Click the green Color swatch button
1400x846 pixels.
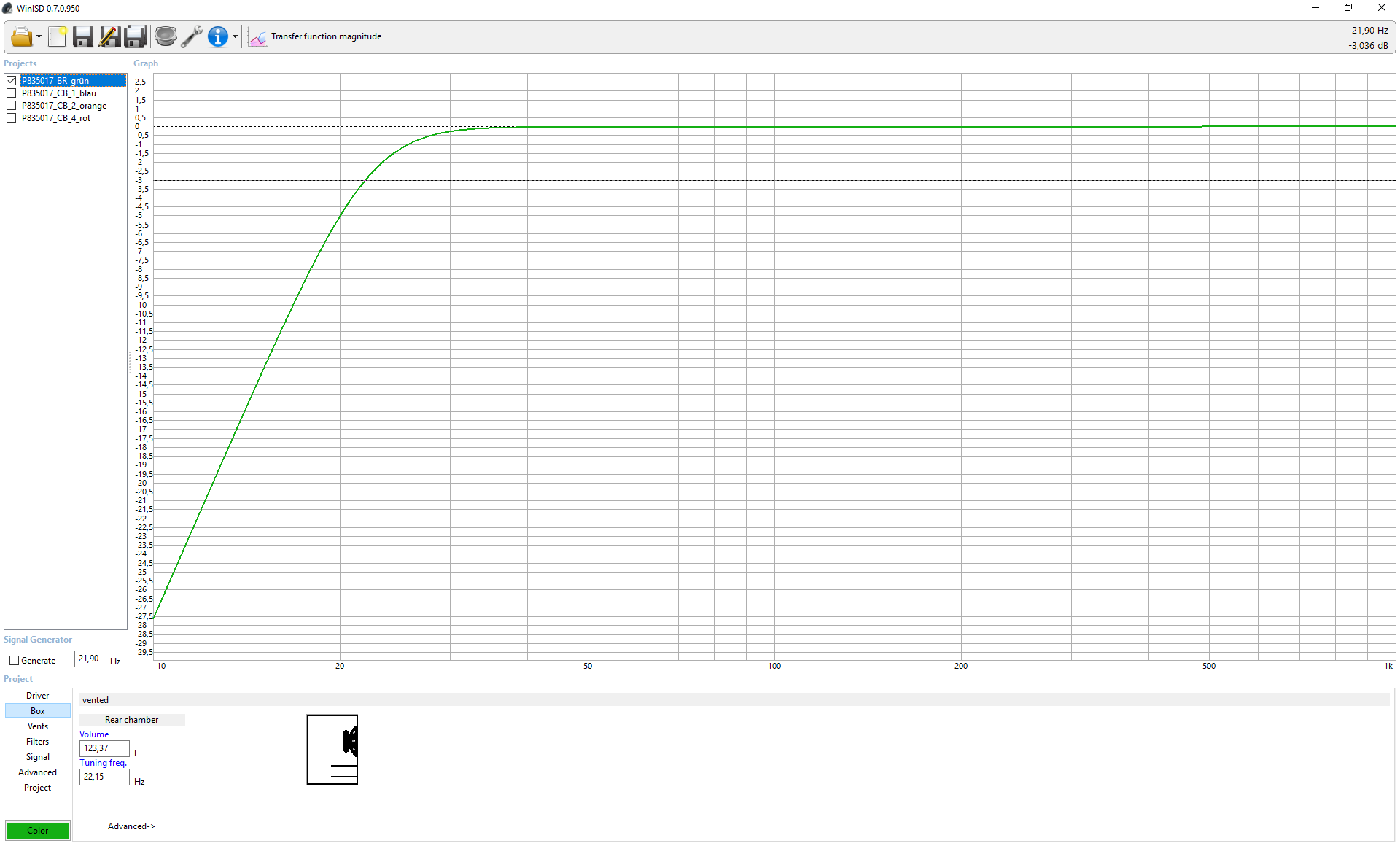coord(38,831)
